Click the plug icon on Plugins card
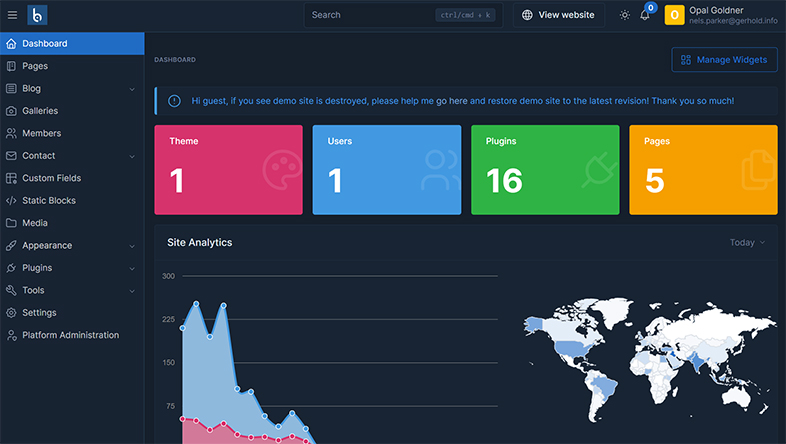The image size is (786, 444). pyautogui.click(x=600, y=170)
